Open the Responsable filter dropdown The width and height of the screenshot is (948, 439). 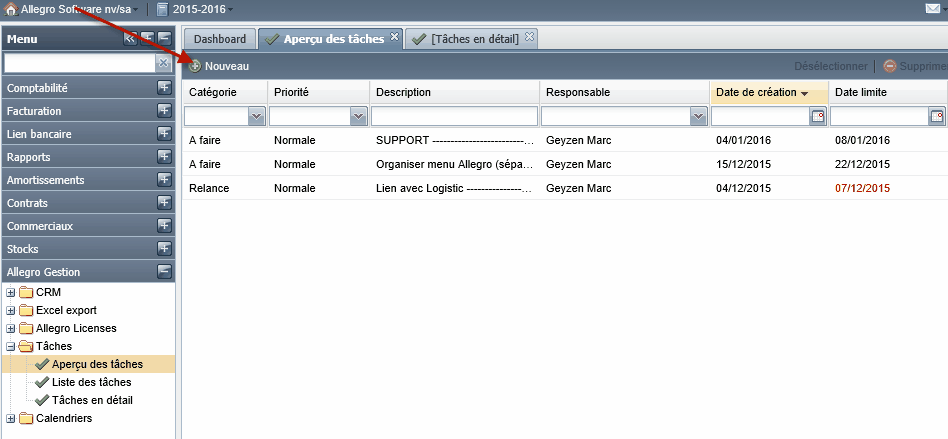pyautogui.click(x=699, y=117)
